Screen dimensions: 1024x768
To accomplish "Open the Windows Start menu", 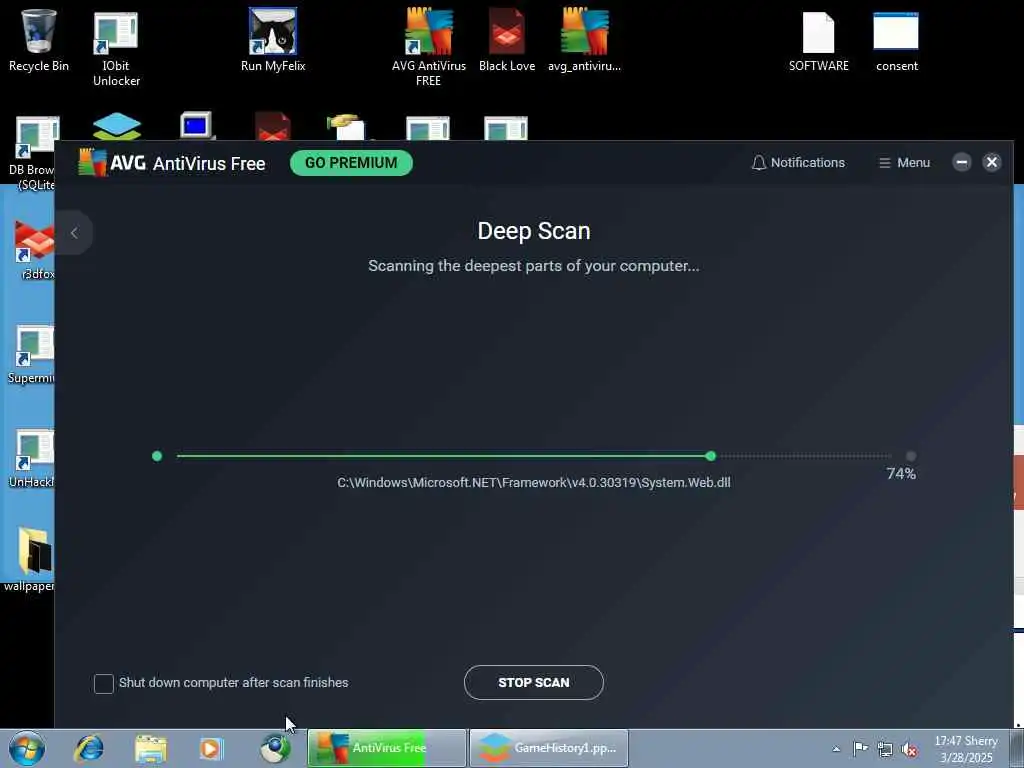I will pyautogui.click(x=26, y=748).
